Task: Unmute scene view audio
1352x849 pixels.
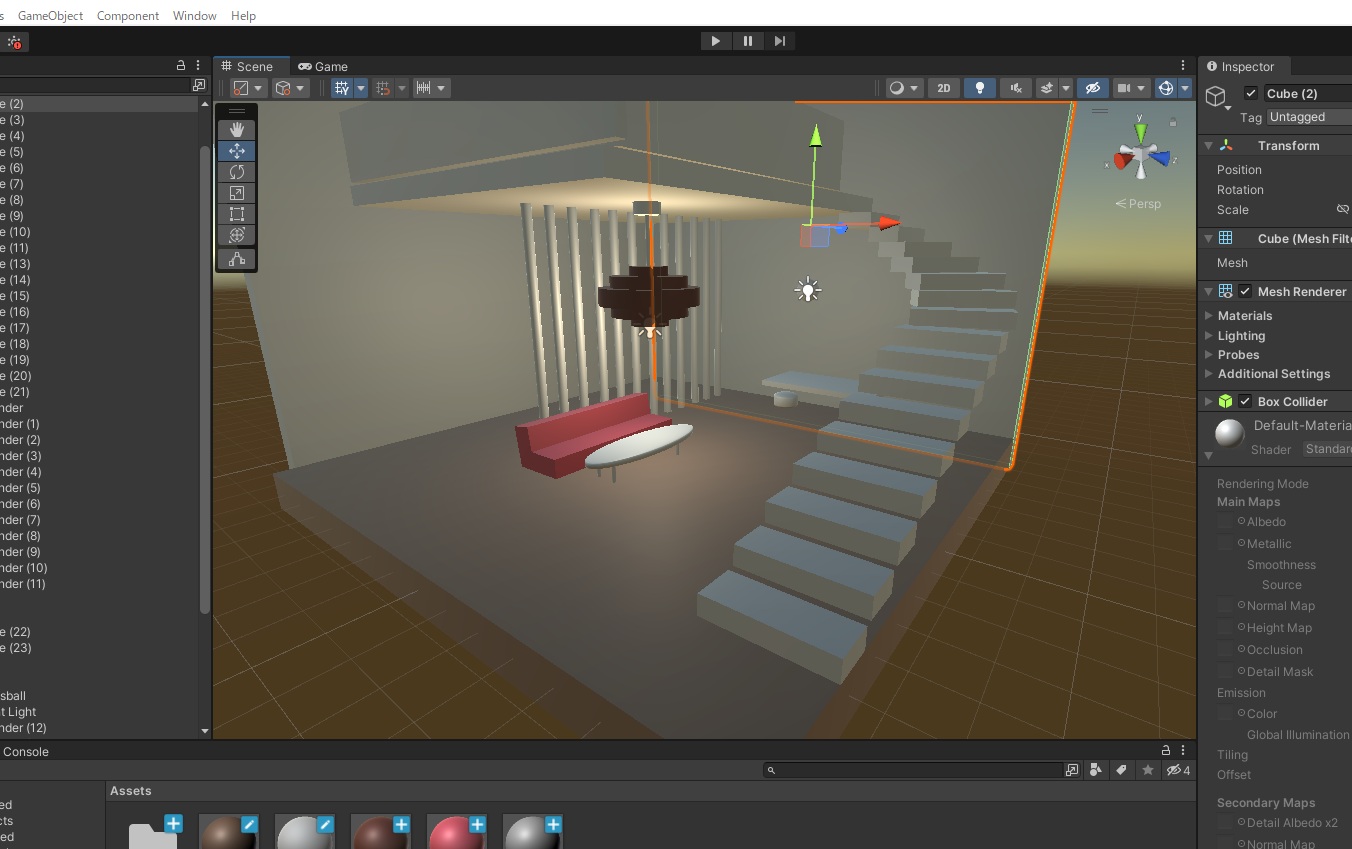Action: pos(1015,88)
